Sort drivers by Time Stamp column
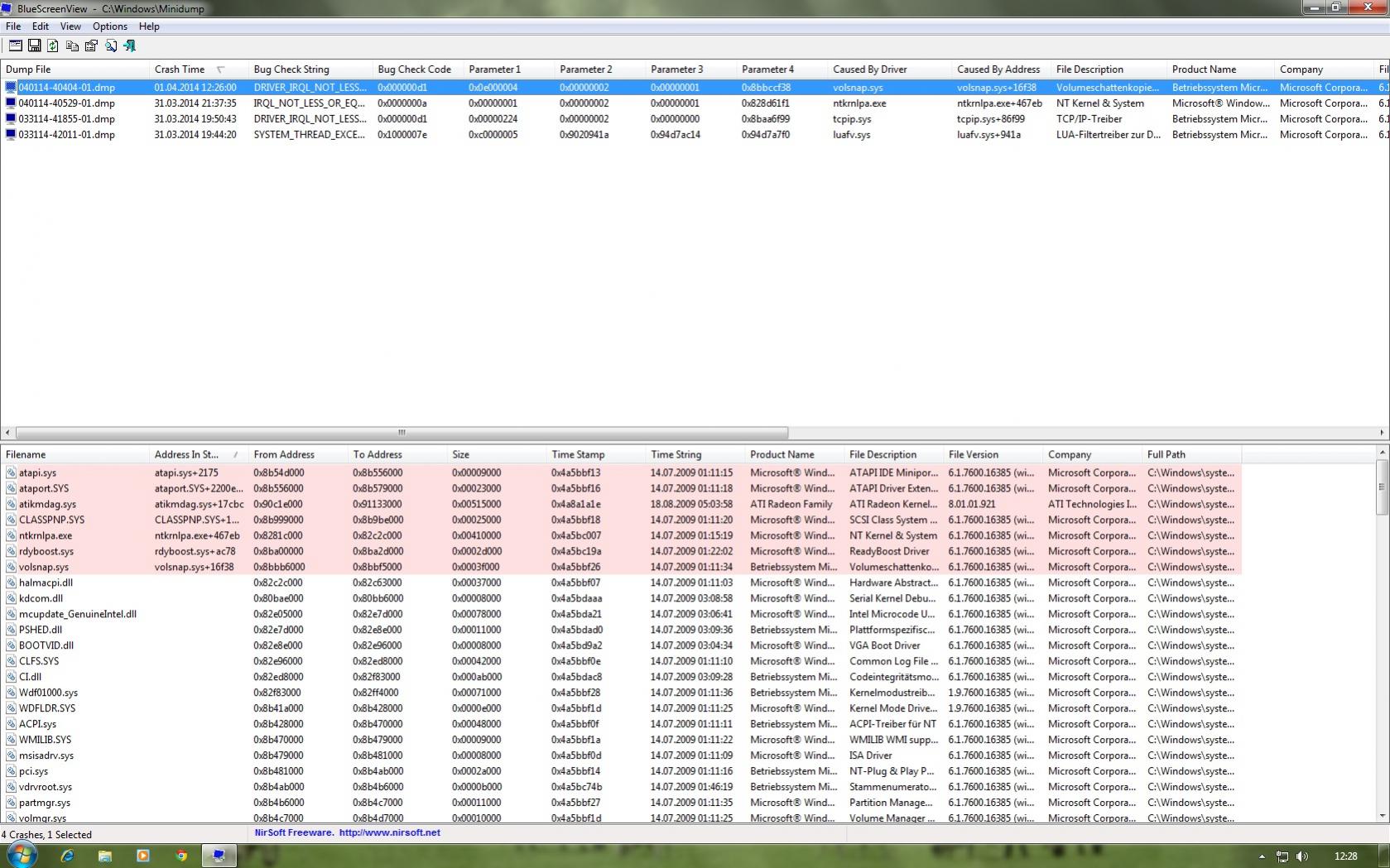This screenshot has height=868, width=1390. [596, 454]
